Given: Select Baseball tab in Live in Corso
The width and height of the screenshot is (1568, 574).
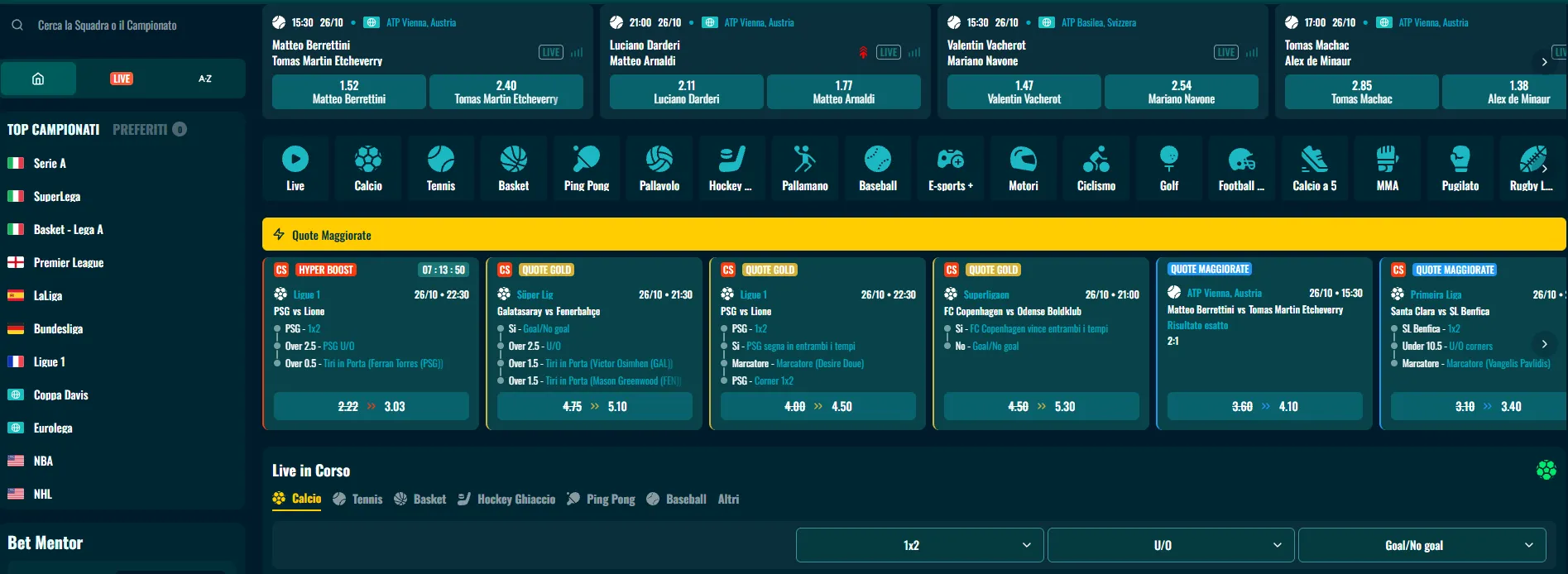Looking at the screenshot, I should point(676,499).
